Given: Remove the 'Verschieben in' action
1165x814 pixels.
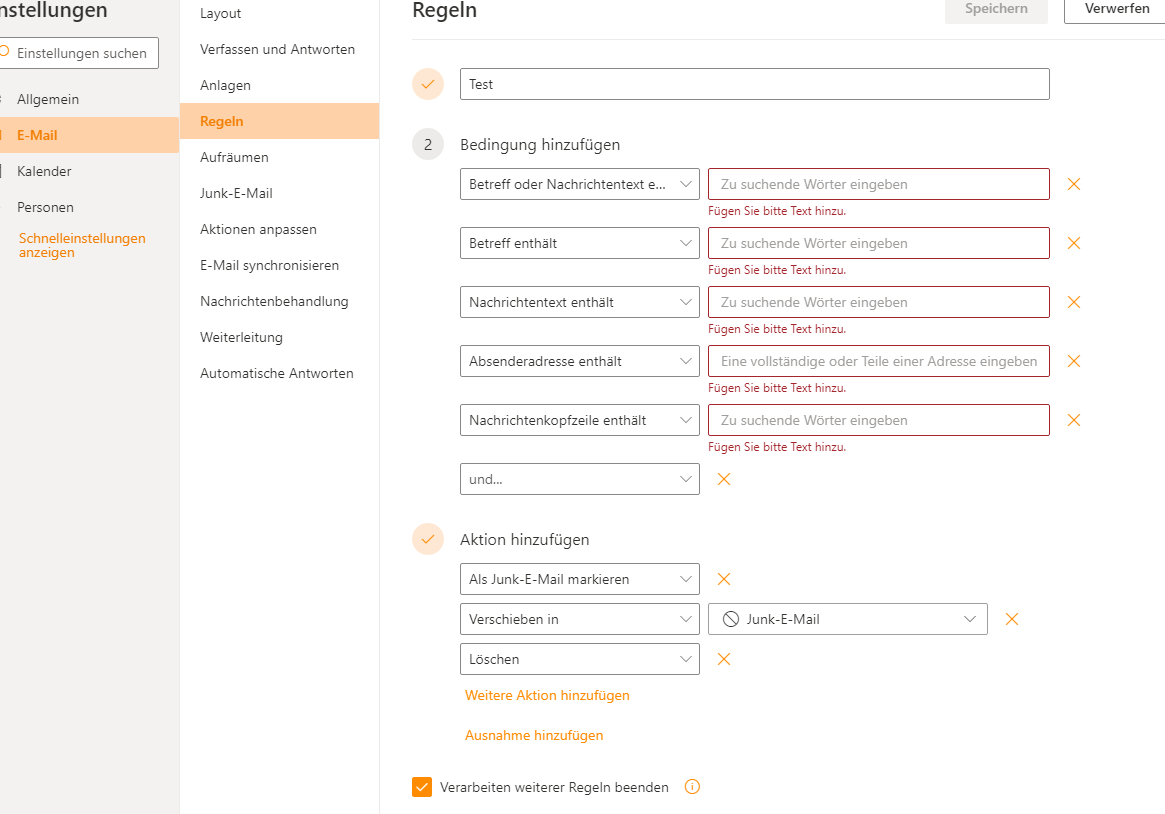Looking at the screenshot, I should 1011,619.
